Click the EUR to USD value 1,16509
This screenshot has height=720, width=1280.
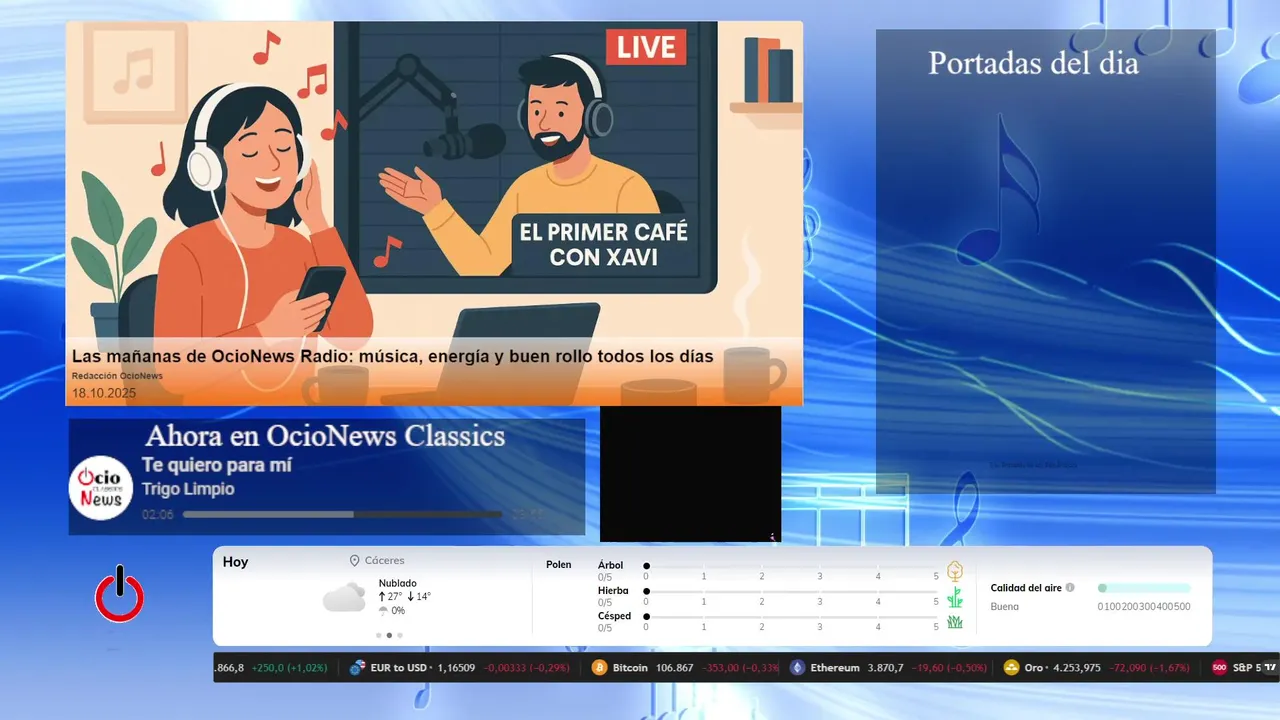(x=458, y=668)
